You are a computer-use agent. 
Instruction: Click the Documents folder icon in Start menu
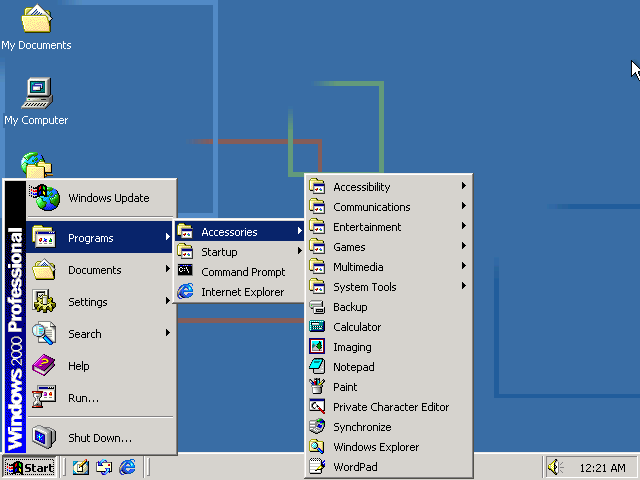pyautogui.click(x=44, y=269)
